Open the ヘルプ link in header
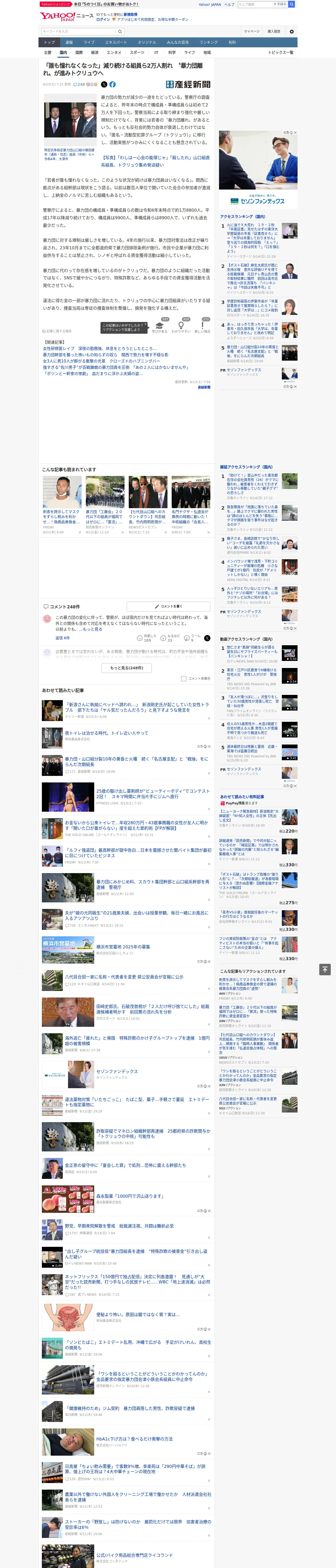336x1568 pixels. pyautogui.click(x=229, y=4)
